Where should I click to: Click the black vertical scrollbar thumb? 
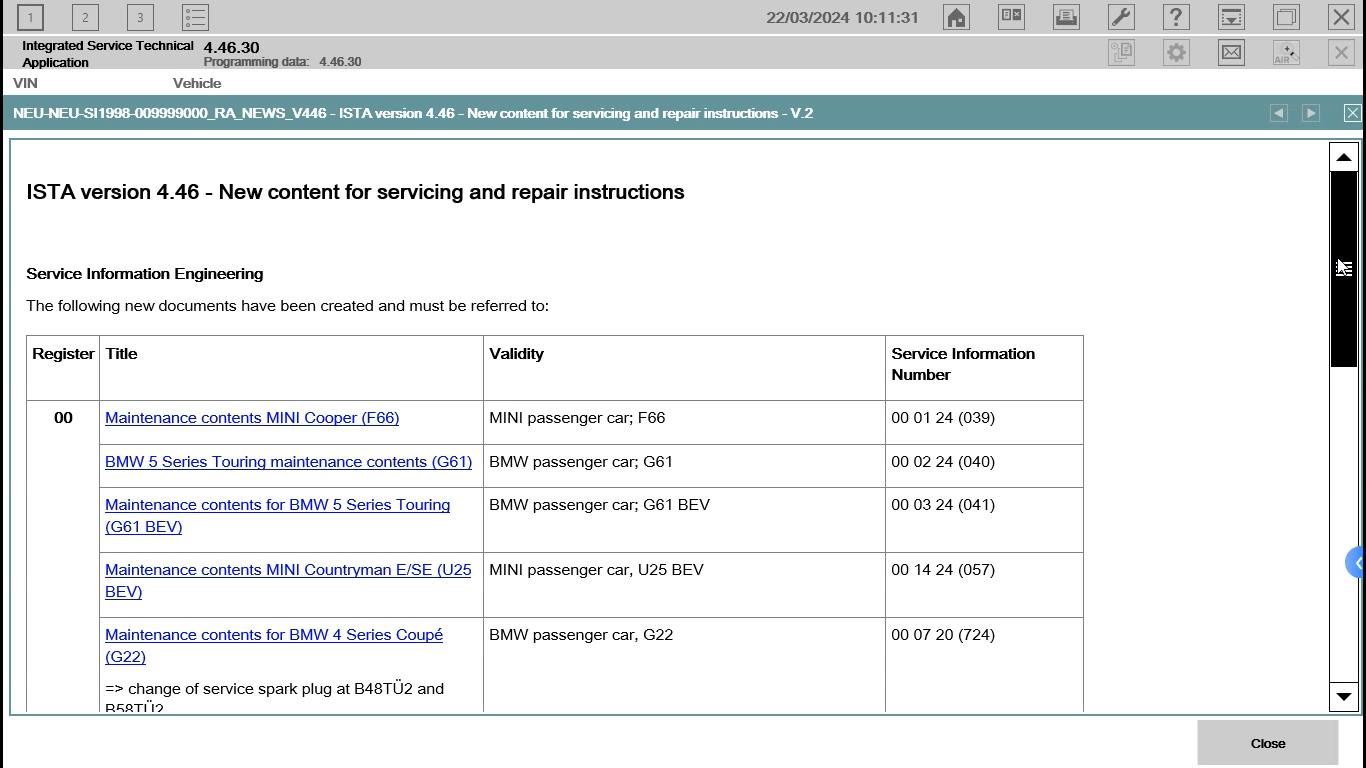click(1343, 269)
